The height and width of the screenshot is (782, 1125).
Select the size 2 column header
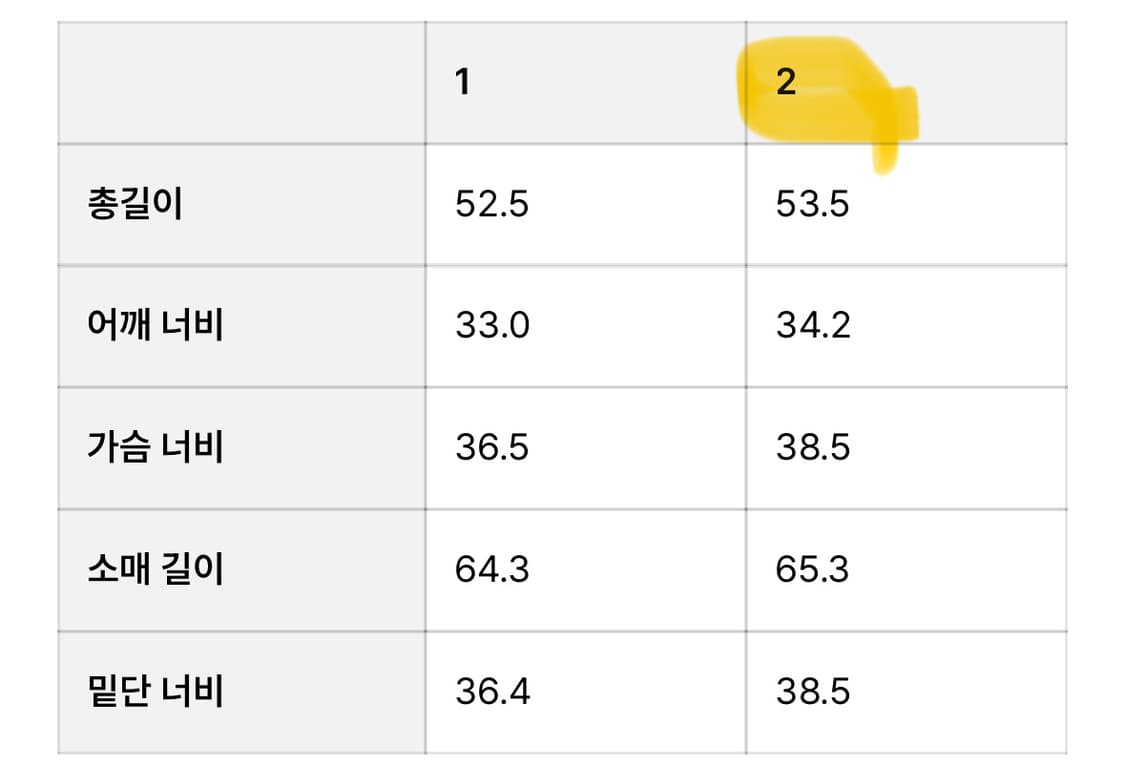point(786,83)
